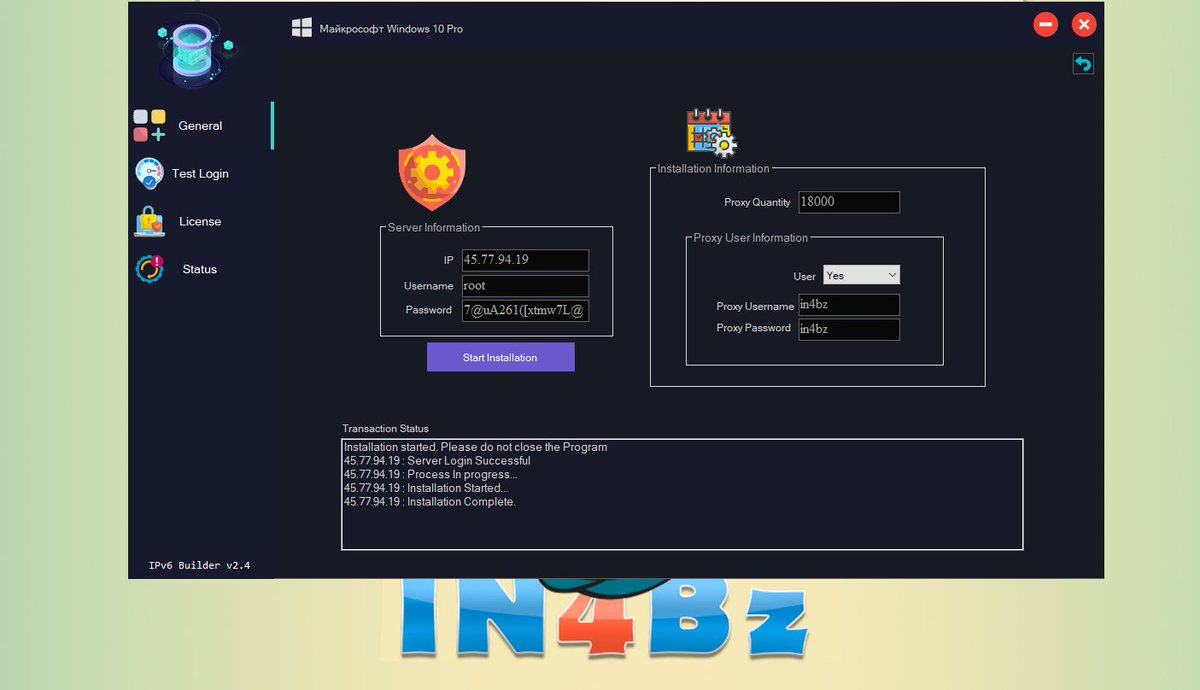
Task: Click the IPv6 Builder logo icon
Action: click(195, 49)
